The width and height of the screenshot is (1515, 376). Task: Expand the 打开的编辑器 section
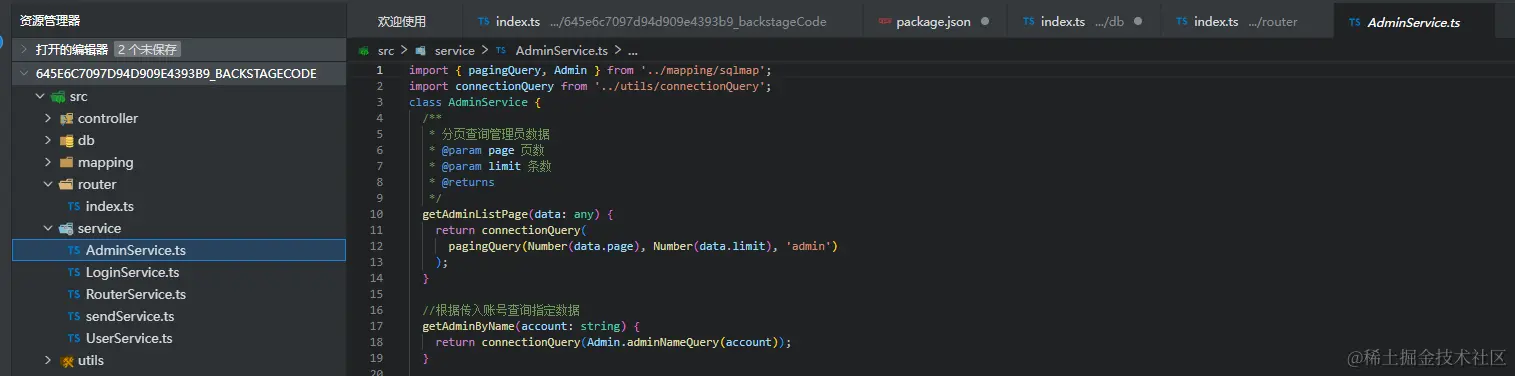coord(25,49)
